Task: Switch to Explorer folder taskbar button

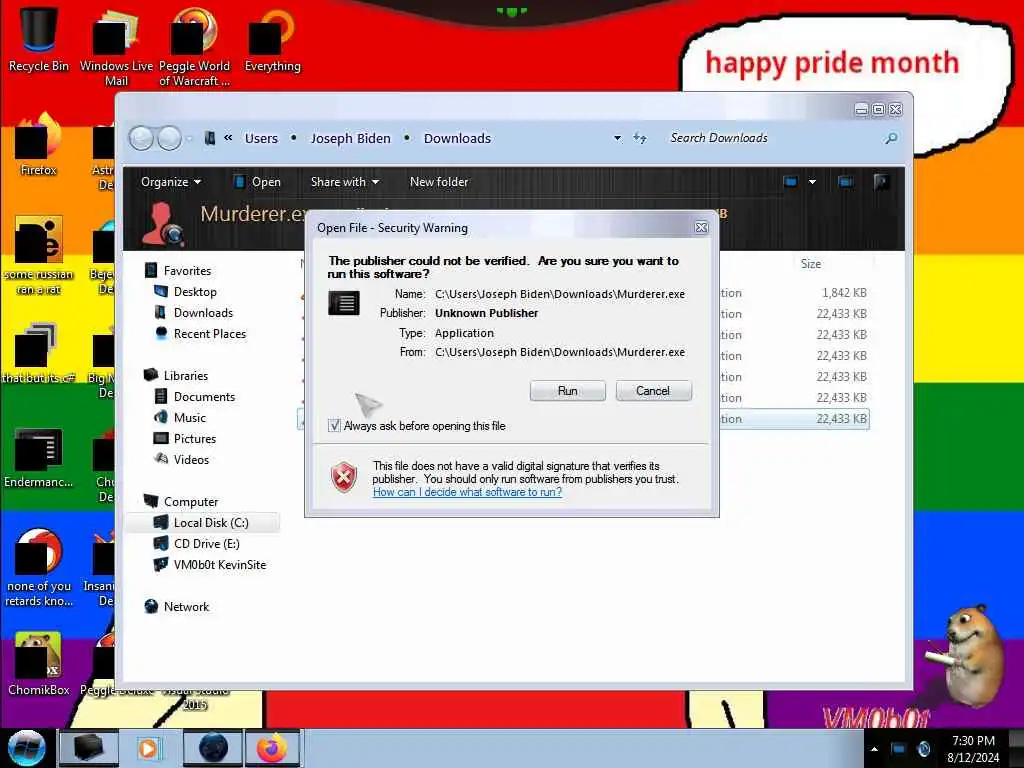Action: (x=89, y=748)
